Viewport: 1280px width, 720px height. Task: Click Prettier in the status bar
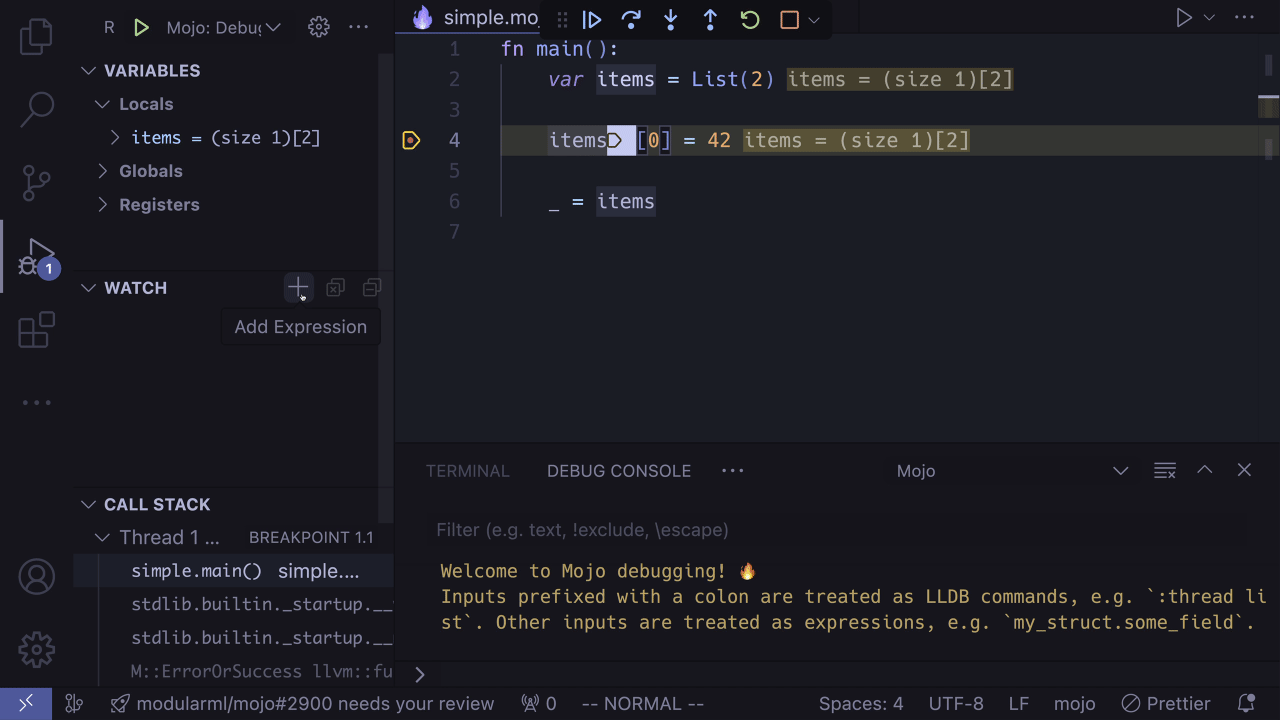click(x=1166, y=704)
